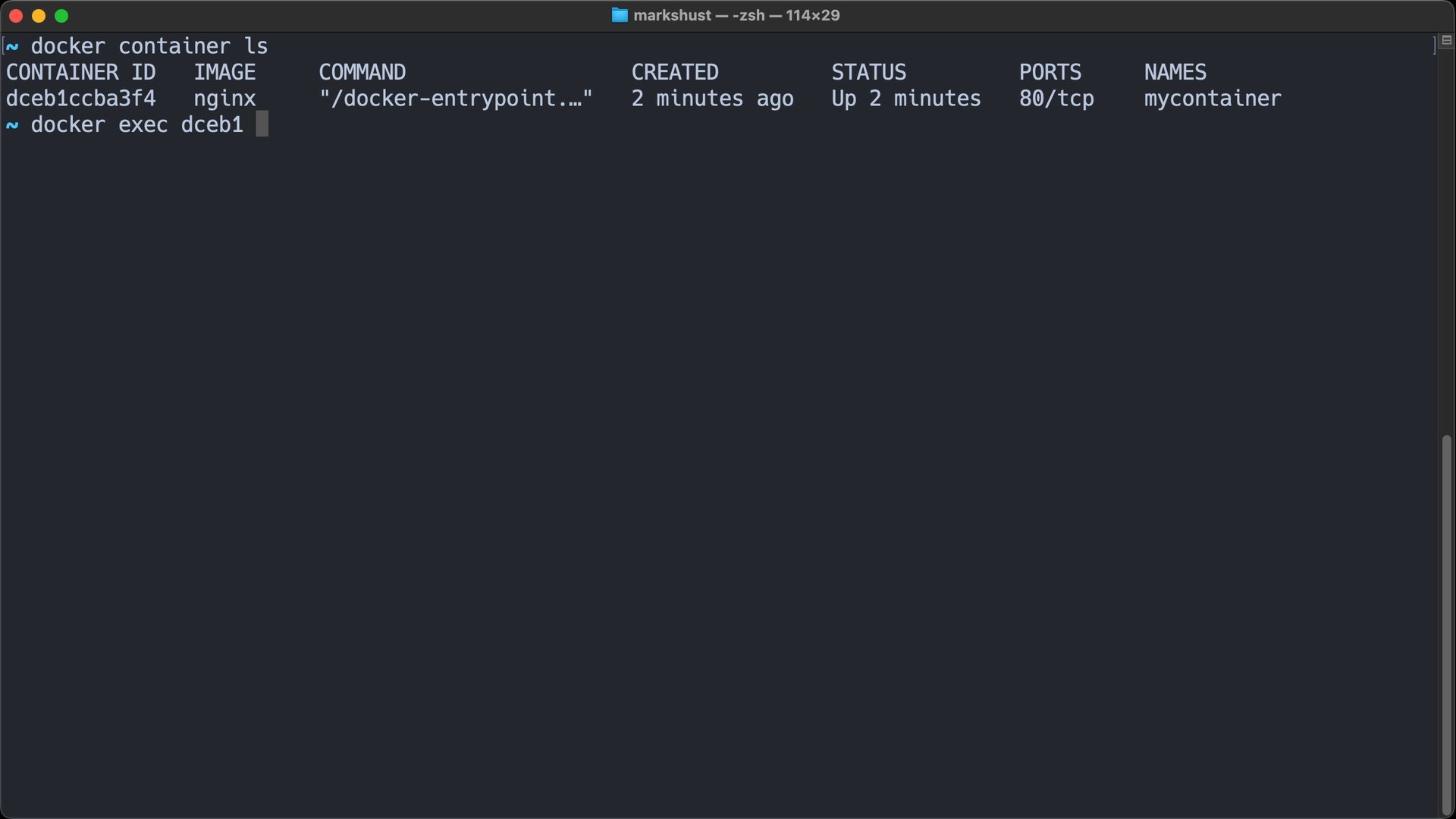The width and height of the screenshot is (1456, 819).
Task: Click the 'STATUS' column header
Action: tap(869, 72)
